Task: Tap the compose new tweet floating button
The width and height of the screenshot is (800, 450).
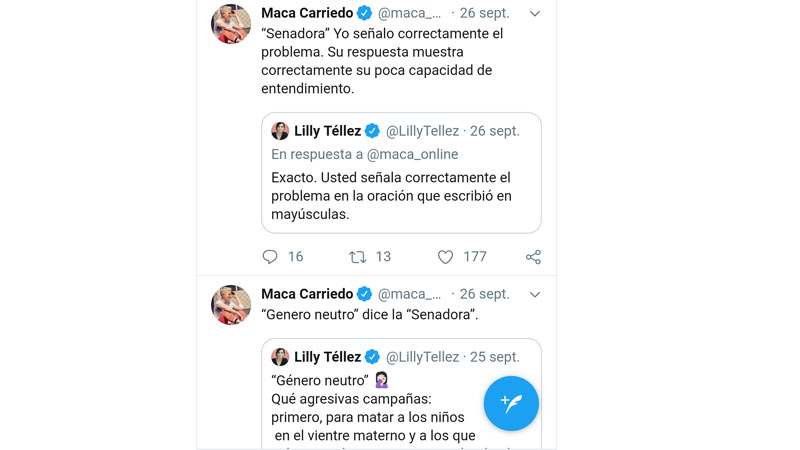Action: pos(511,403)
